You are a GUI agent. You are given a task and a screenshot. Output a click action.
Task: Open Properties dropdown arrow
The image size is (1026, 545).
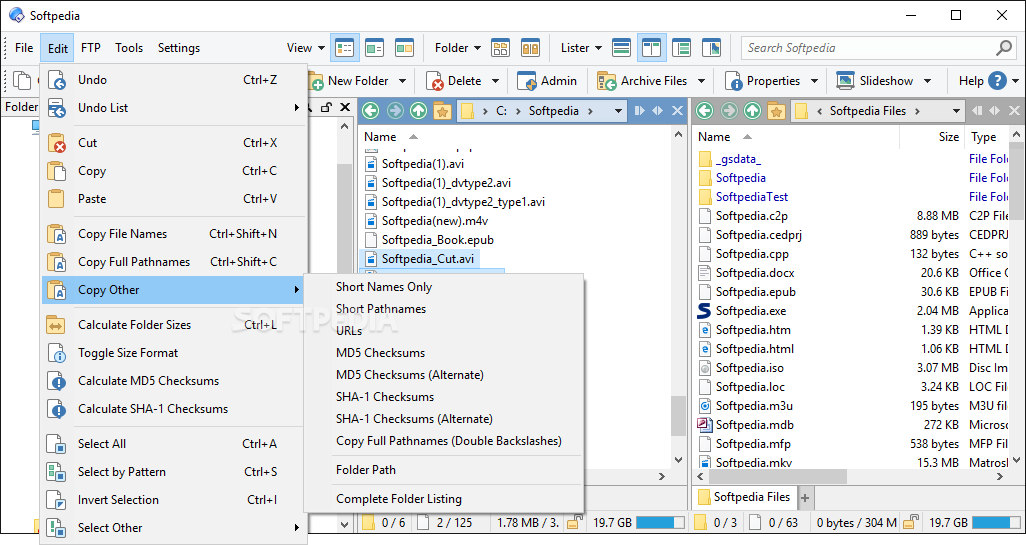(815, 81)
